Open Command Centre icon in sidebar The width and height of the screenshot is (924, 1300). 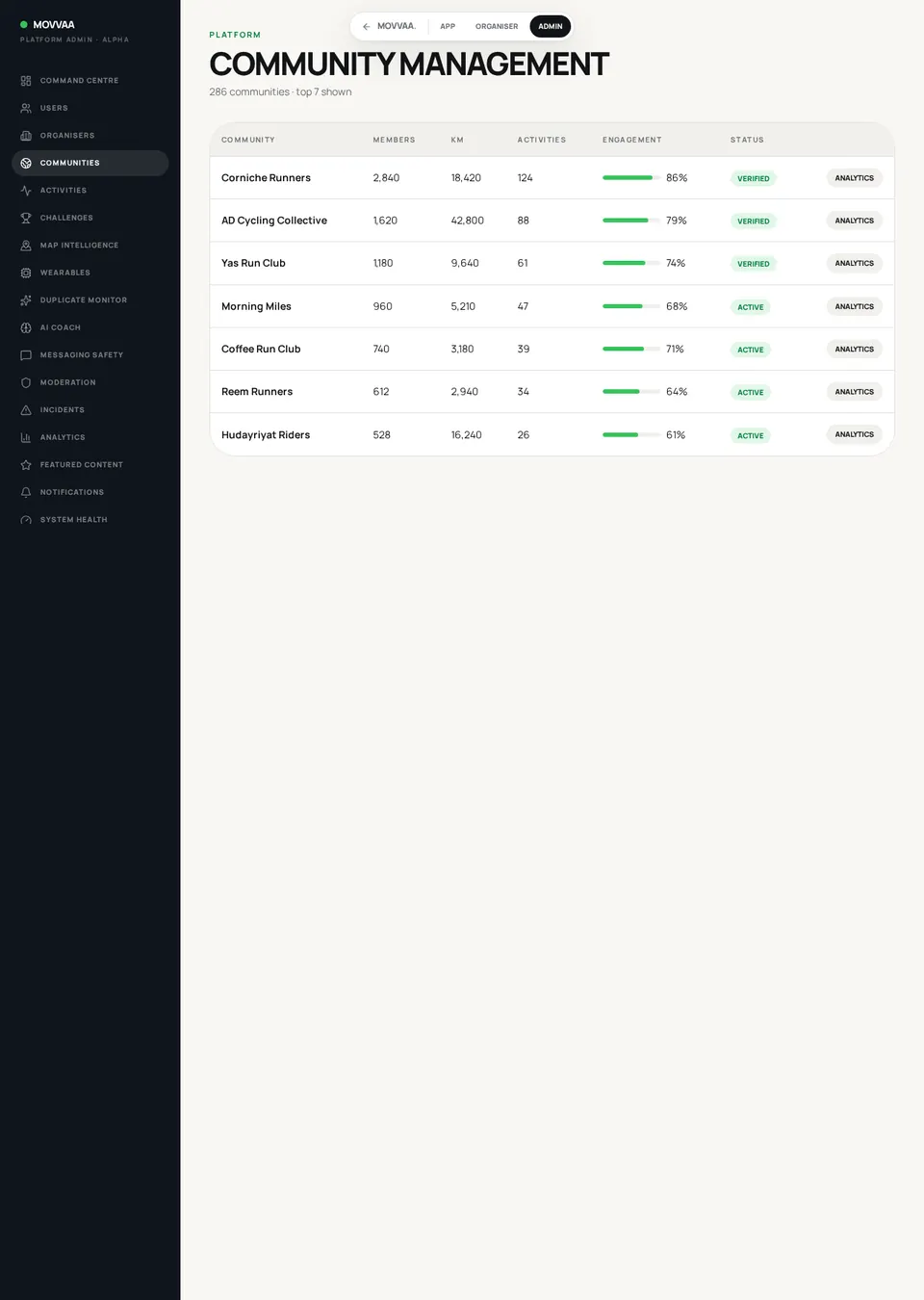point(26,81)
